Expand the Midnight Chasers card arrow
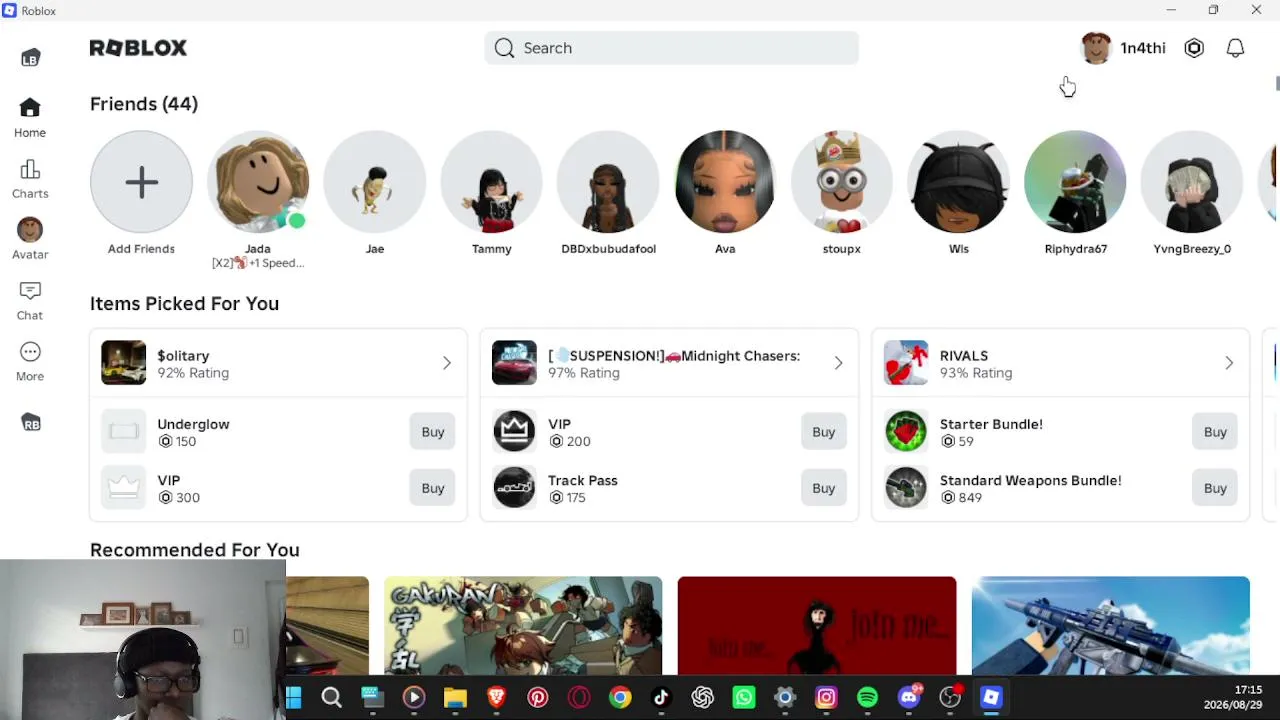The height and width of the screenshot is (720, 1280). 838,363
